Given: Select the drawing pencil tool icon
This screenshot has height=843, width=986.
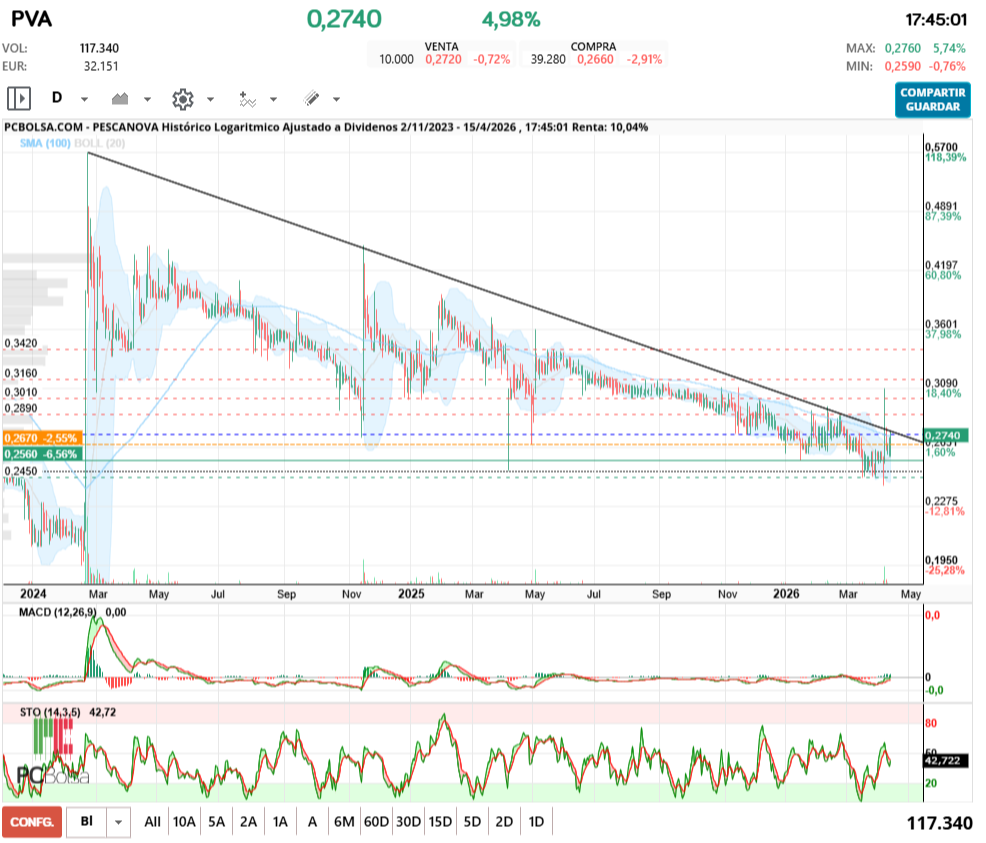Looking at the screenshot, I should 311,98.
